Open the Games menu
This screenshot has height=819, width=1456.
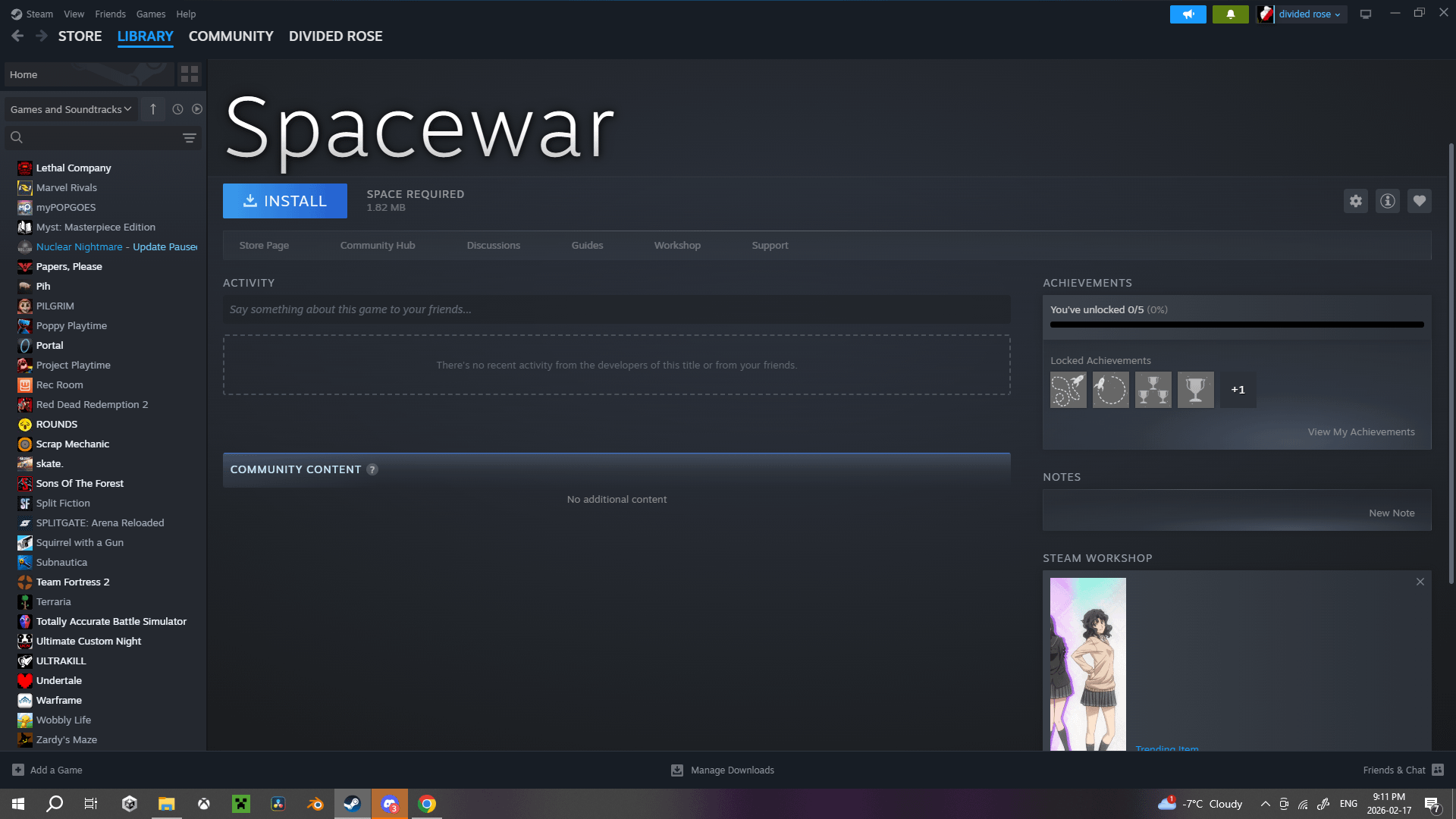point(150,14)
